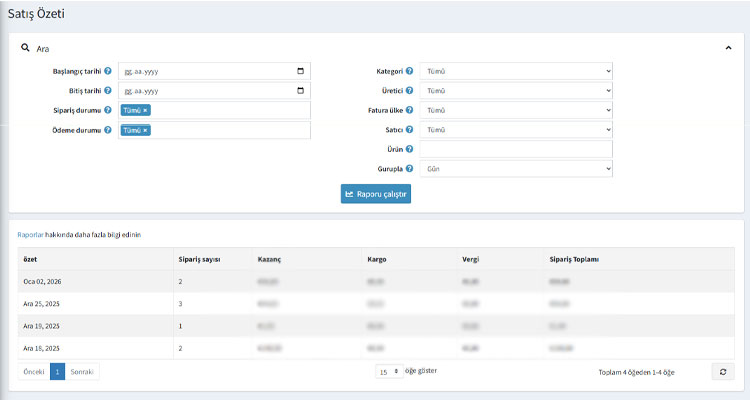Collapse the Ara search panel chevron
The image size is (750, 400).
point(728,48)
